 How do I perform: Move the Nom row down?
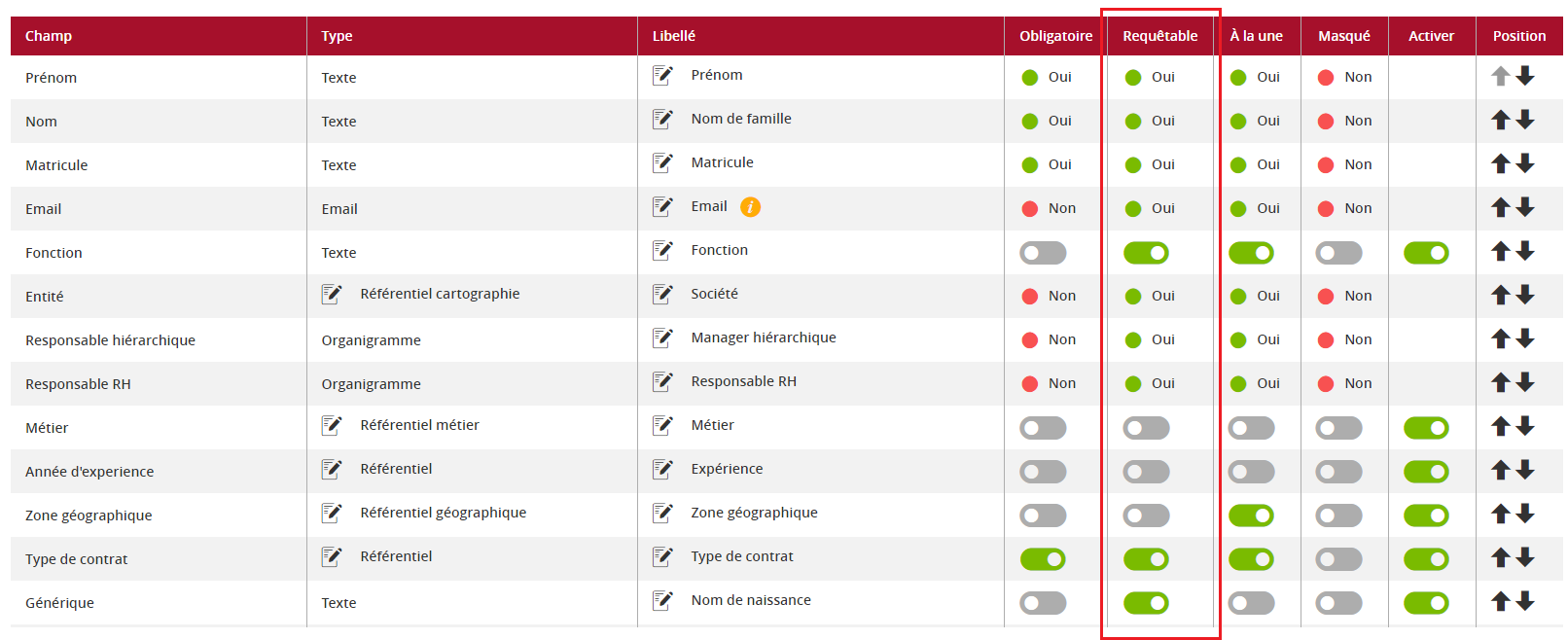pyautogui.click(x=1525, y=120)
